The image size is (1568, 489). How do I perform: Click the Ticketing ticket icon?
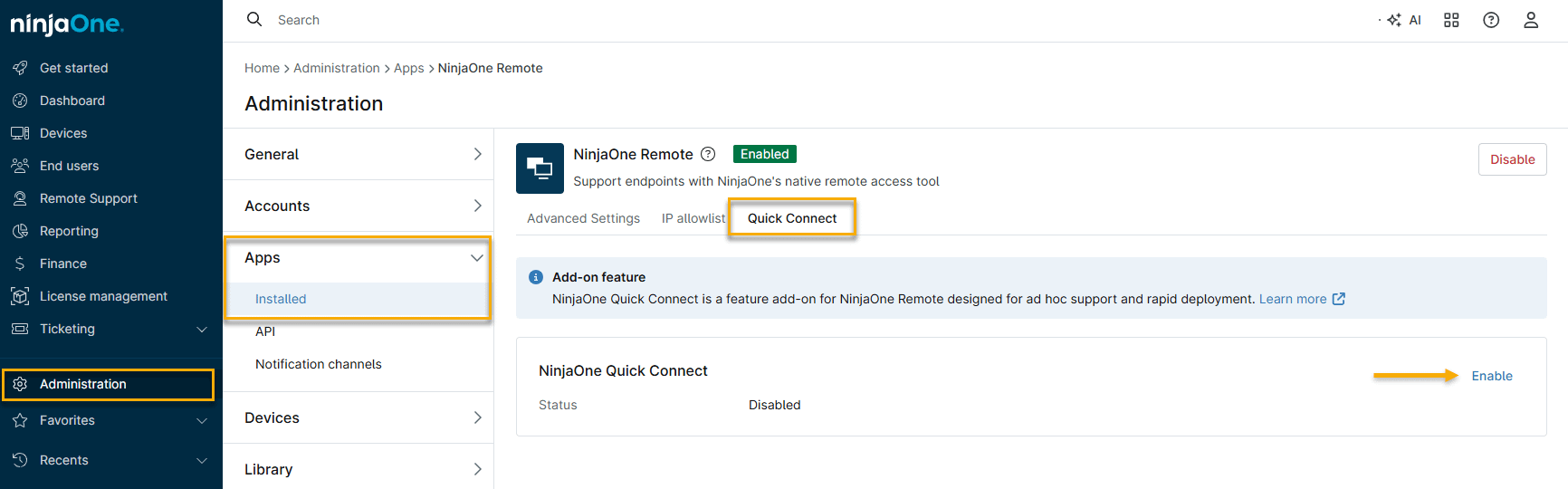pos(20,329)
